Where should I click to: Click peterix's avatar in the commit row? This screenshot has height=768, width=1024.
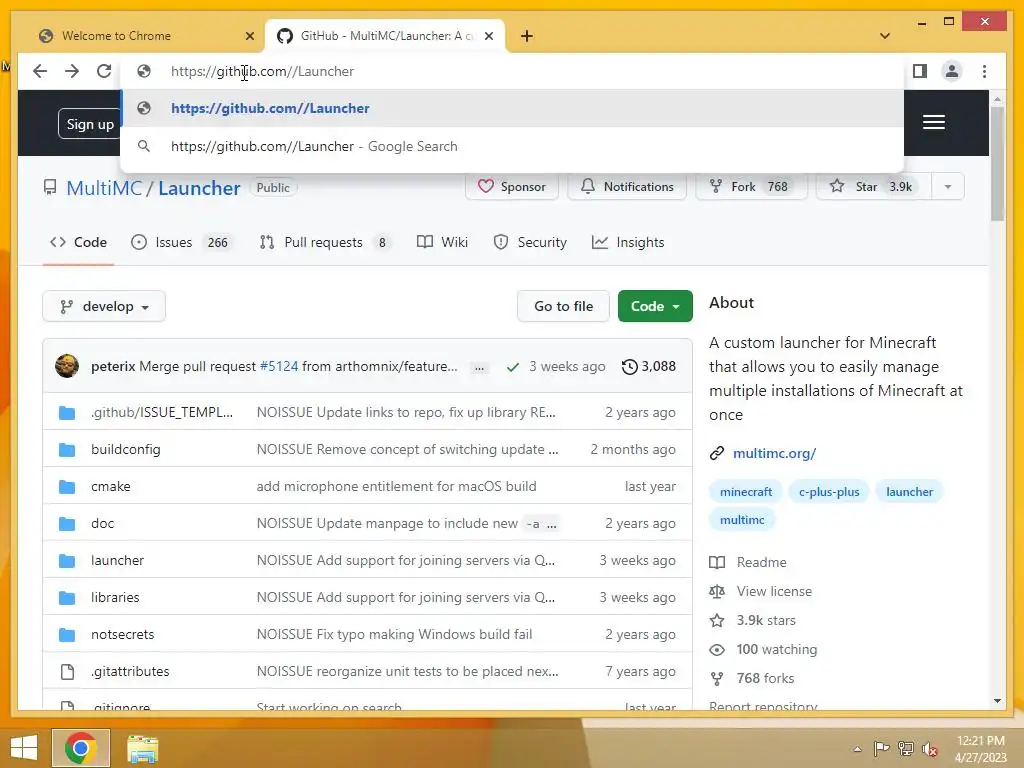(x=67, y=366)
